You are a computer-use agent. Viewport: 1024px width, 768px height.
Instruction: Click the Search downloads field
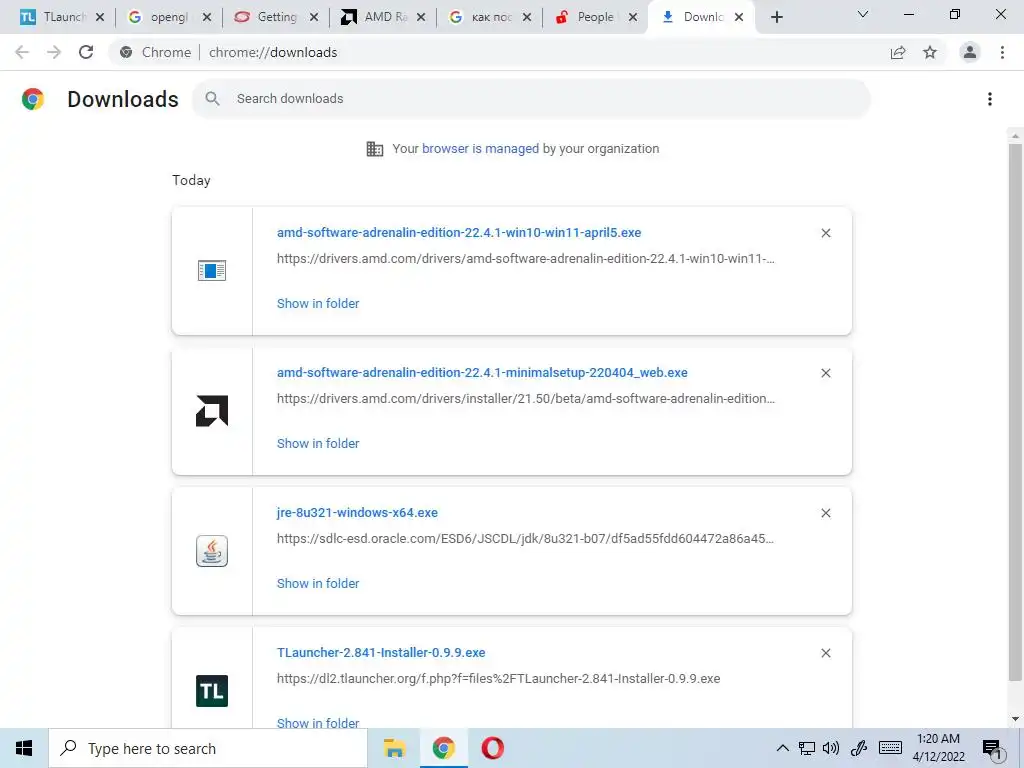[x=531, y=99]
